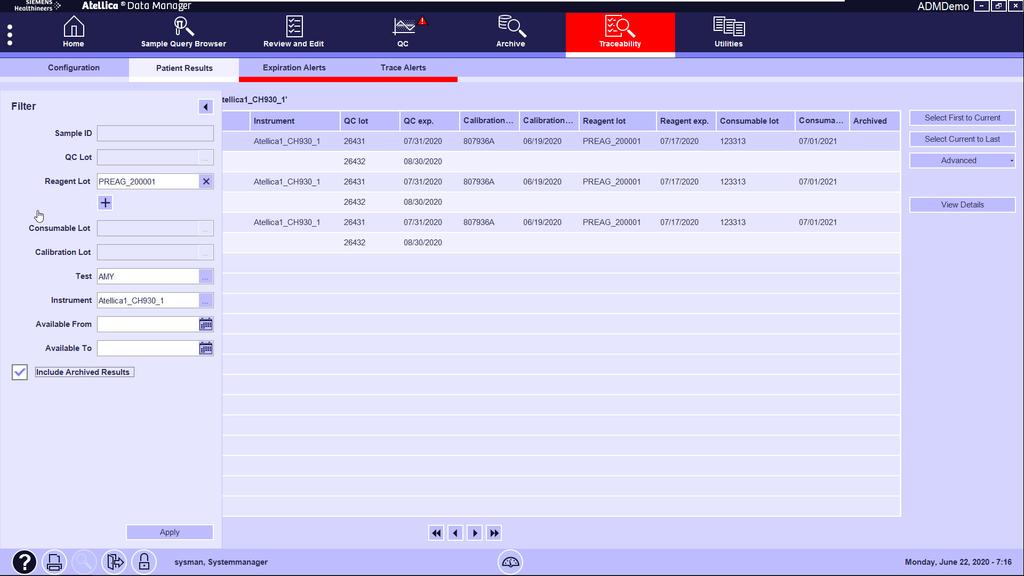
Task: Open Available From calendar picker
Action: point(206,324)
